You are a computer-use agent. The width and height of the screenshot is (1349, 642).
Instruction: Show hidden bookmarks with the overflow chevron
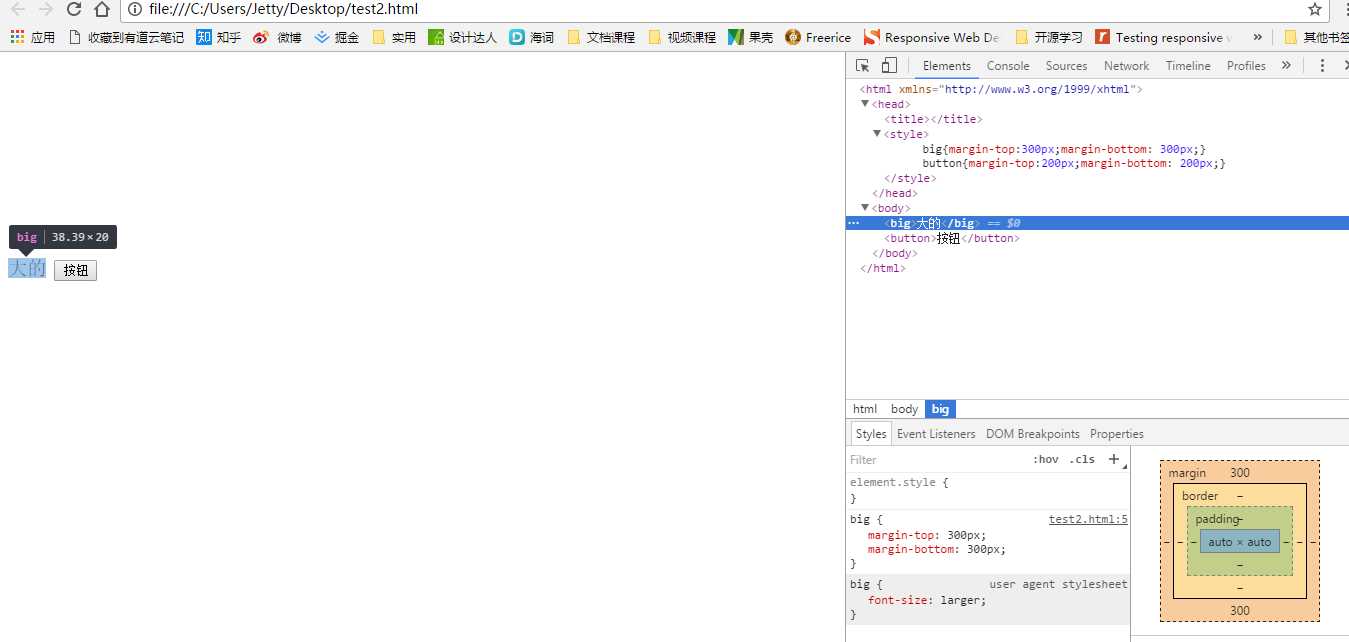coord(1257,37)
